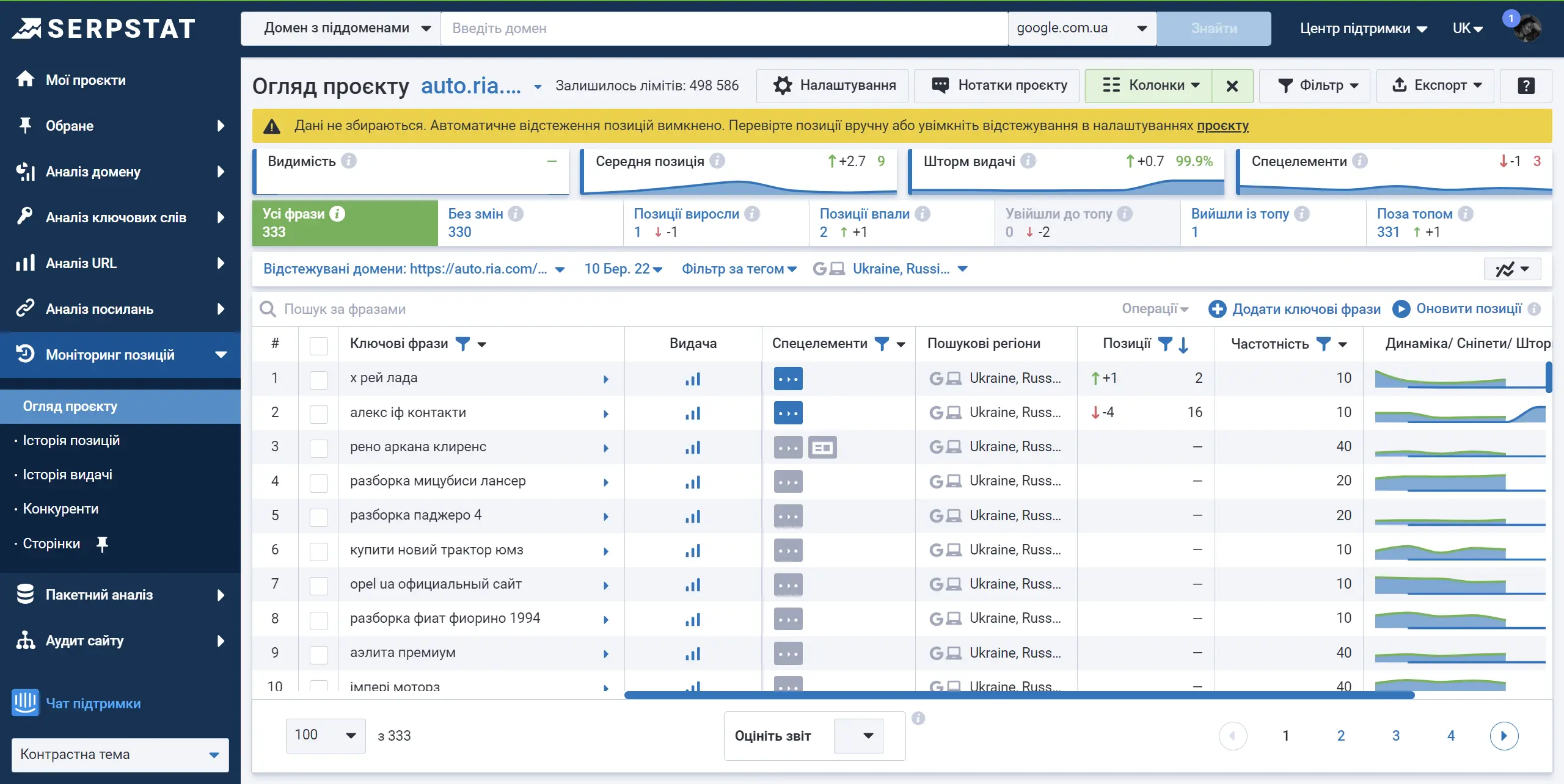The image size is (1564, 784).
Task: Select checkbox for разборка мицубиси лансер
Action: tap(318, 483)
